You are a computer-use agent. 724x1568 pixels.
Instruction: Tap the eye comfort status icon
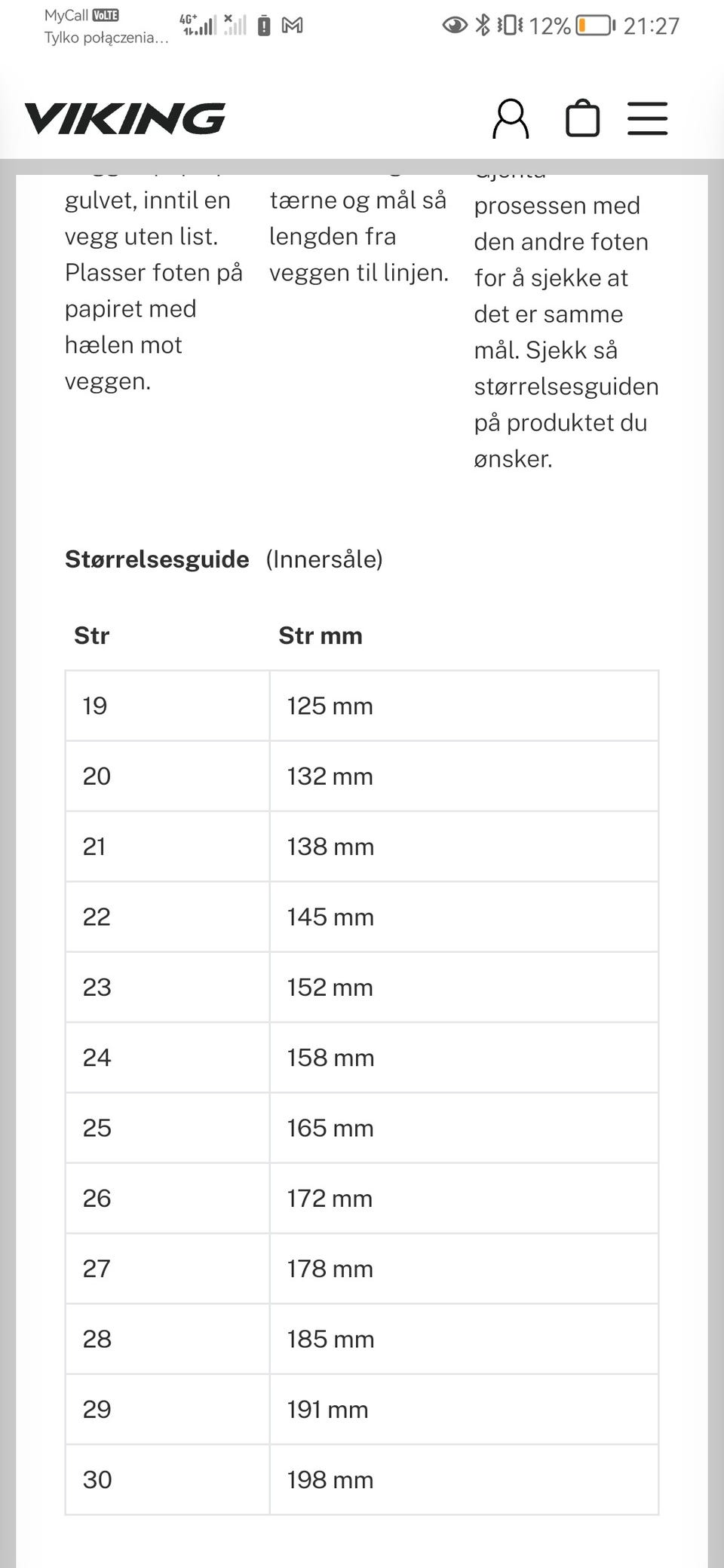tap(455, 26)
